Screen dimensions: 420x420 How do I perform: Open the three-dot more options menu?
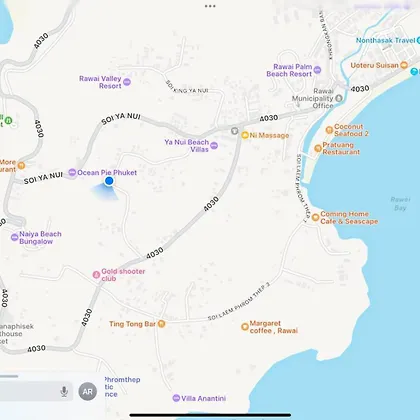[x=210, y=6]
